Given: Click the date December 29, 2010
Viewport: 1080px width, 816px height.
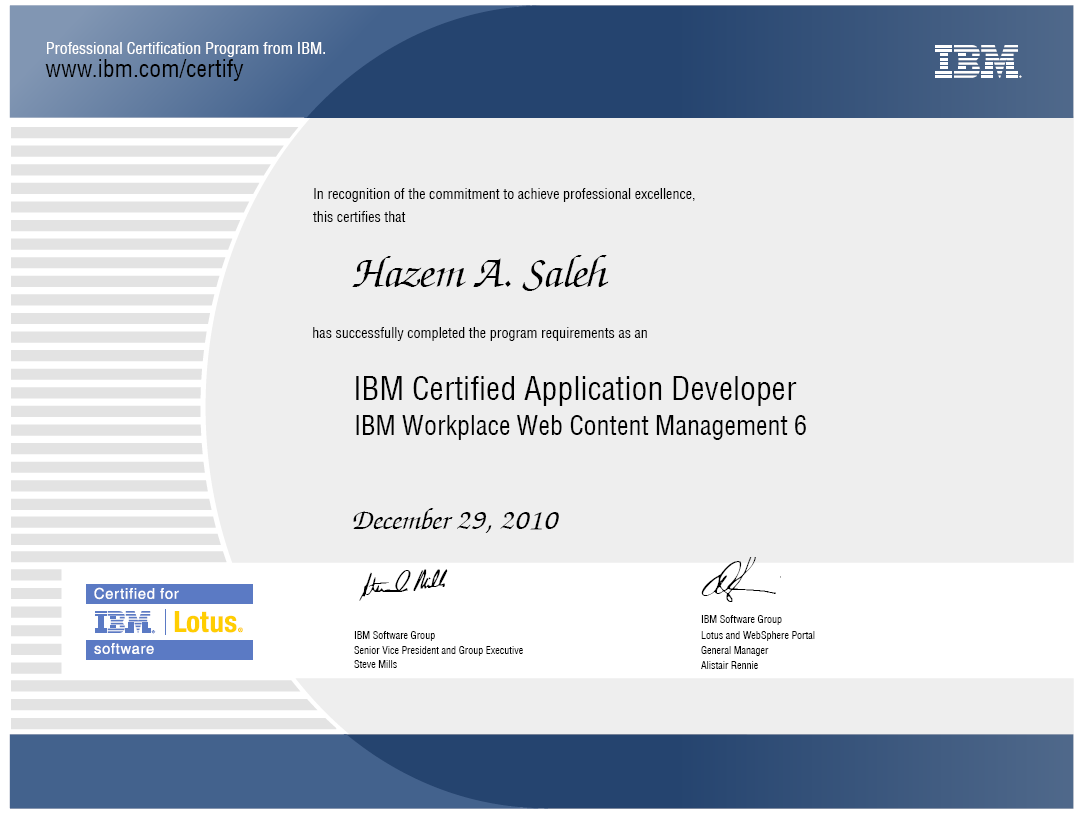Looking at the screenshot, I should coord(456,521).
